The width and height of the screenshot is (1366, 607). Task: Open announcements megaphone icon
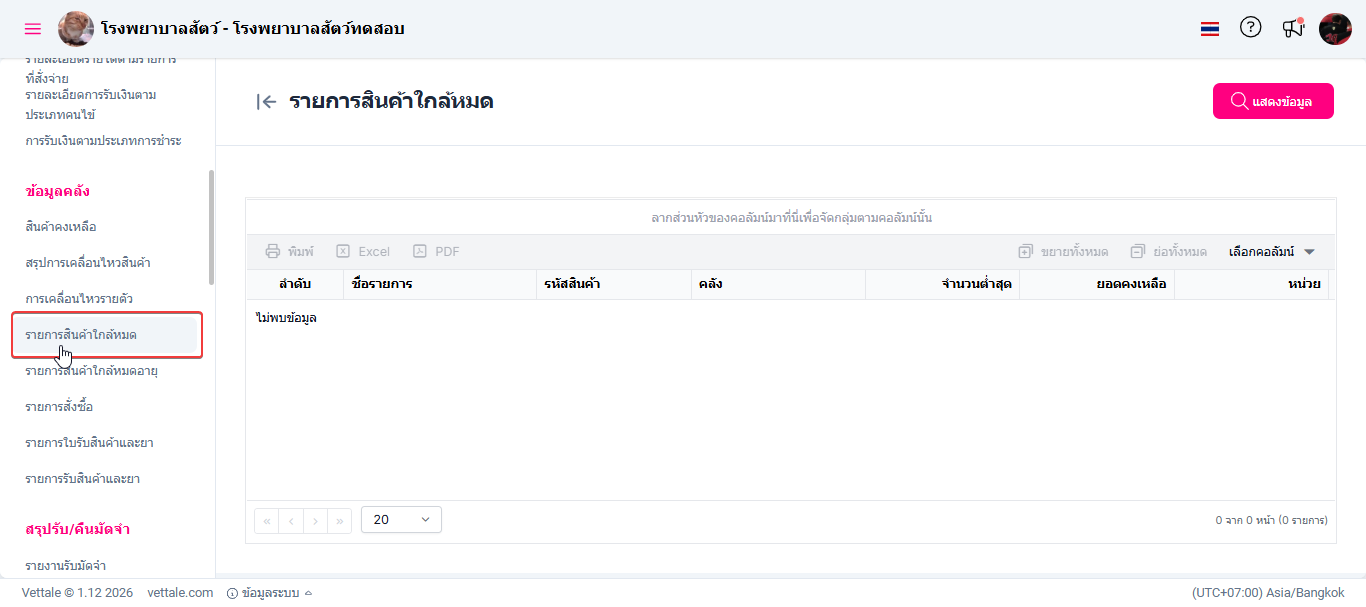(x=1293, y=28)
